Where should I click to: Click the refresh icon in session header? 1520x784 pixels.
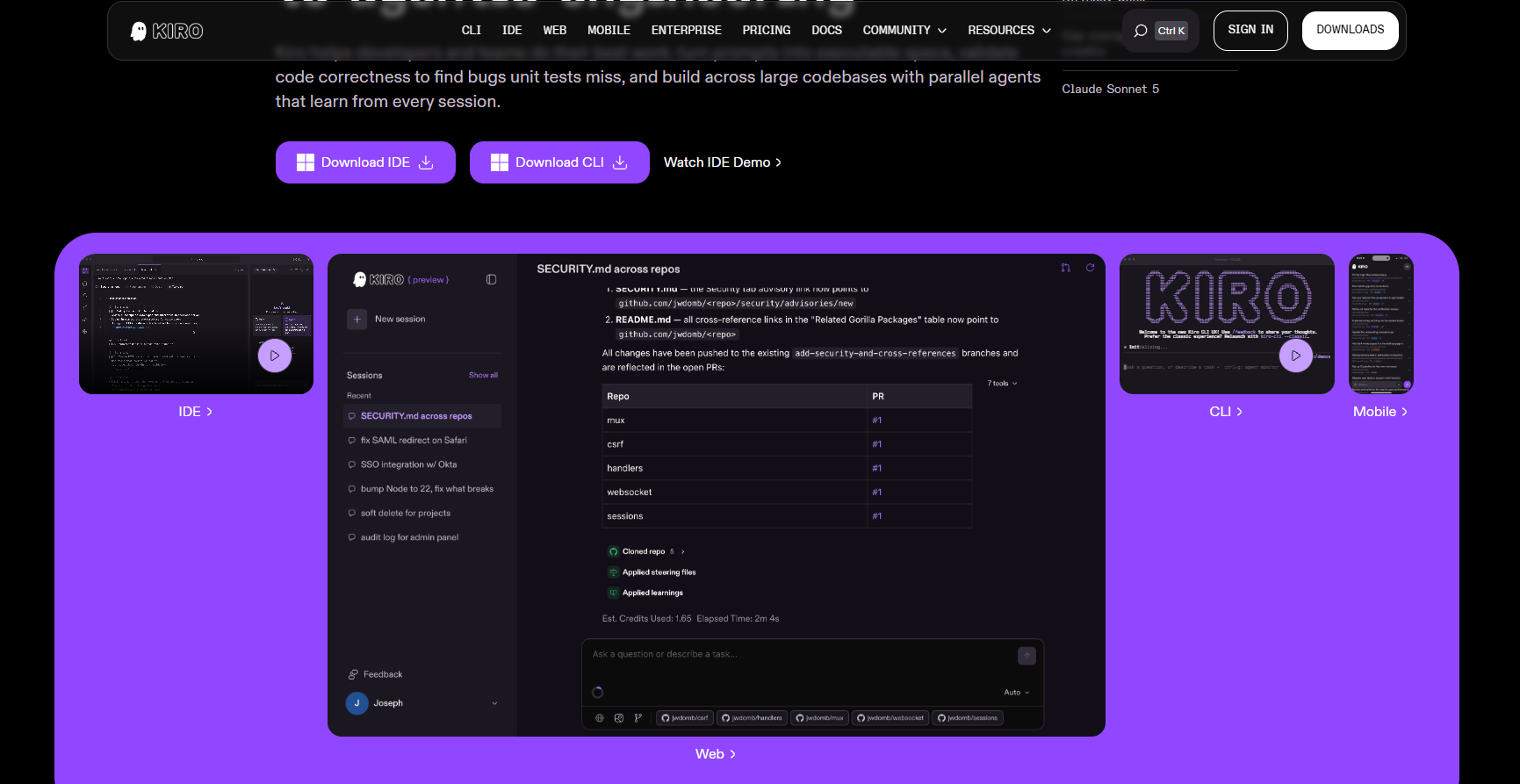coord(1090,268)
